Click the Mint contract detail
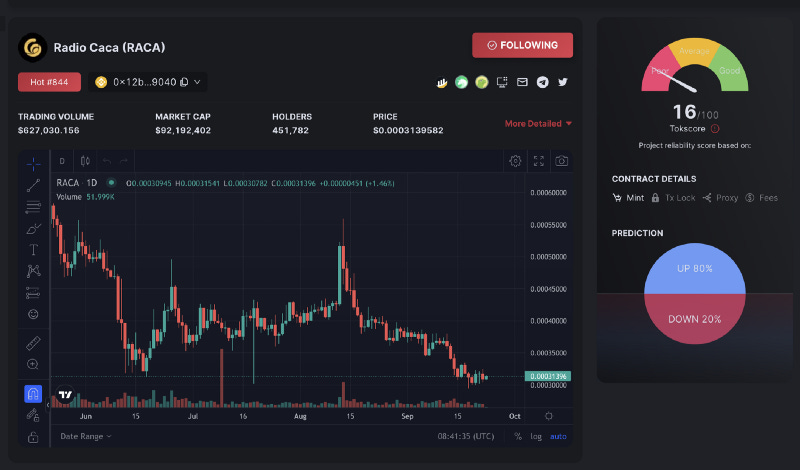 628,198
